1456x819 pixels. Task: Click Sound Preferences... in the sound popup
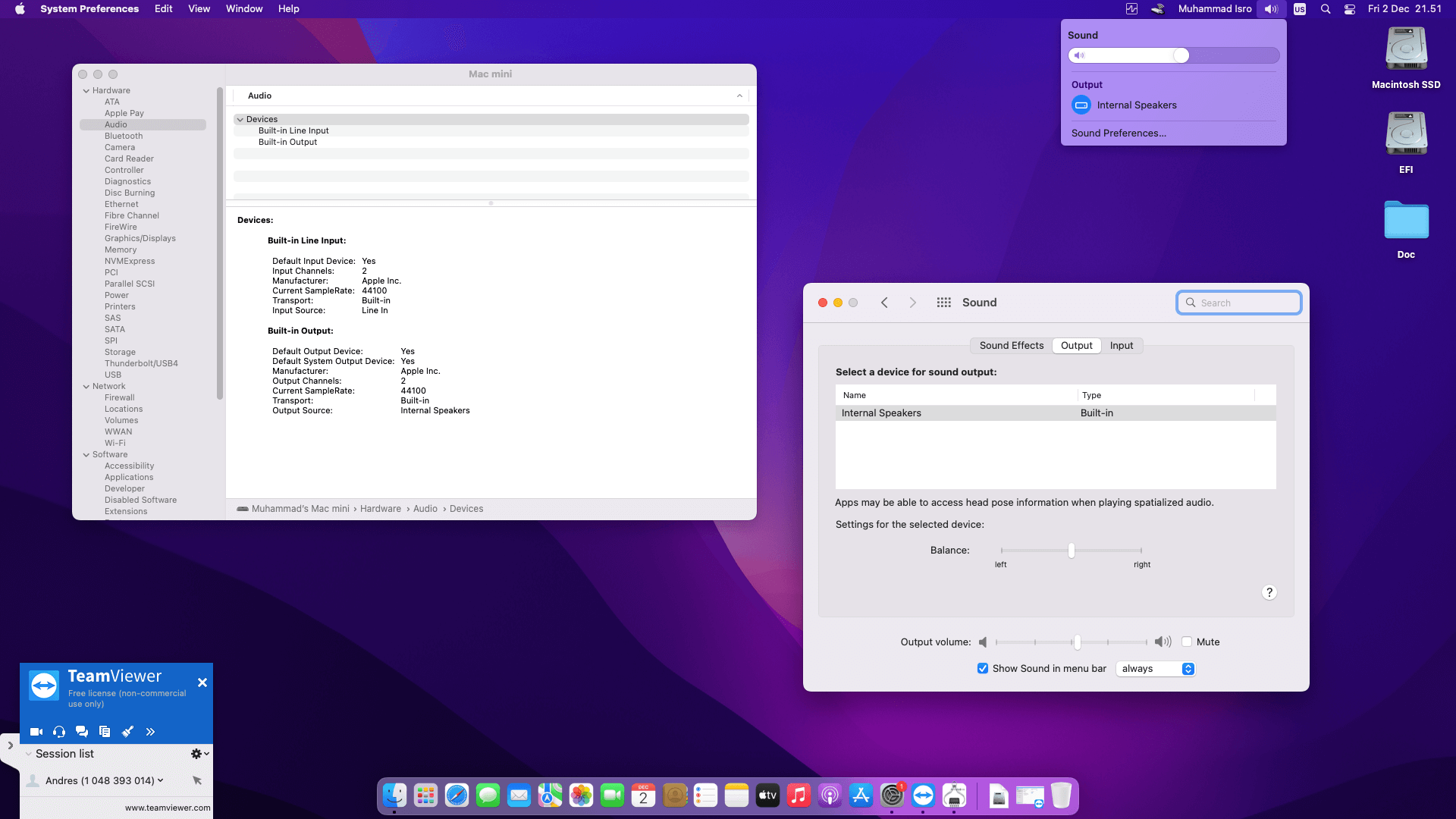point(1119,133)
